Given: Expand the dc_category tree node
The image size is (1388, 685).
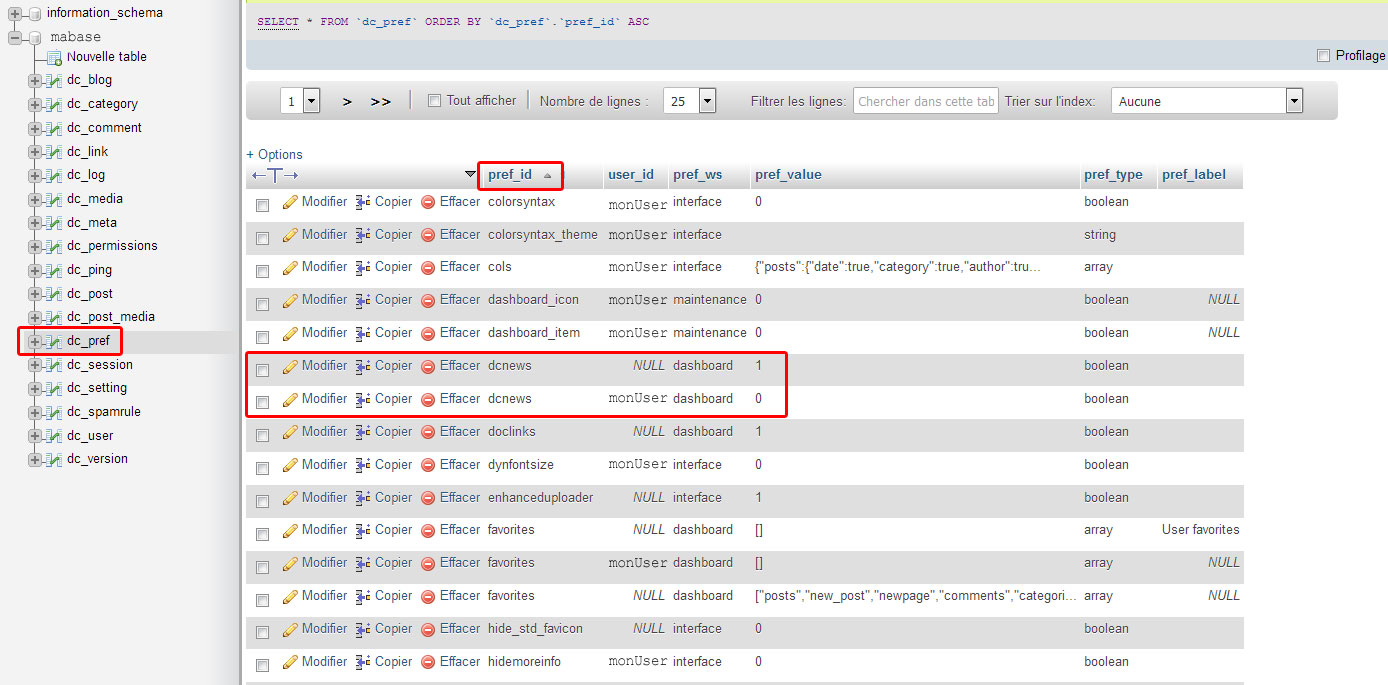Looking at the screenshot, I should tap(35, 104).
